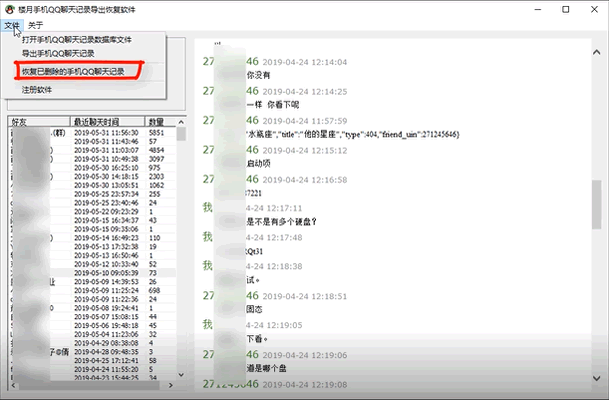Click chat panel scroll-up arrow
Viewport: 609px width, 400px height.
pos(597,52)
